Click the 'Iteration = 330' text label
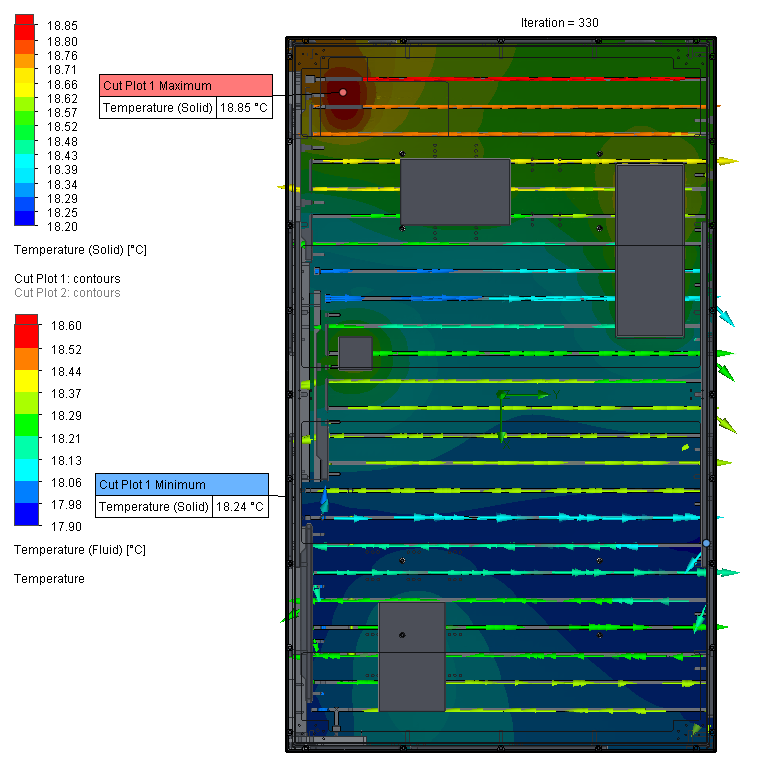 click(560, 22)
